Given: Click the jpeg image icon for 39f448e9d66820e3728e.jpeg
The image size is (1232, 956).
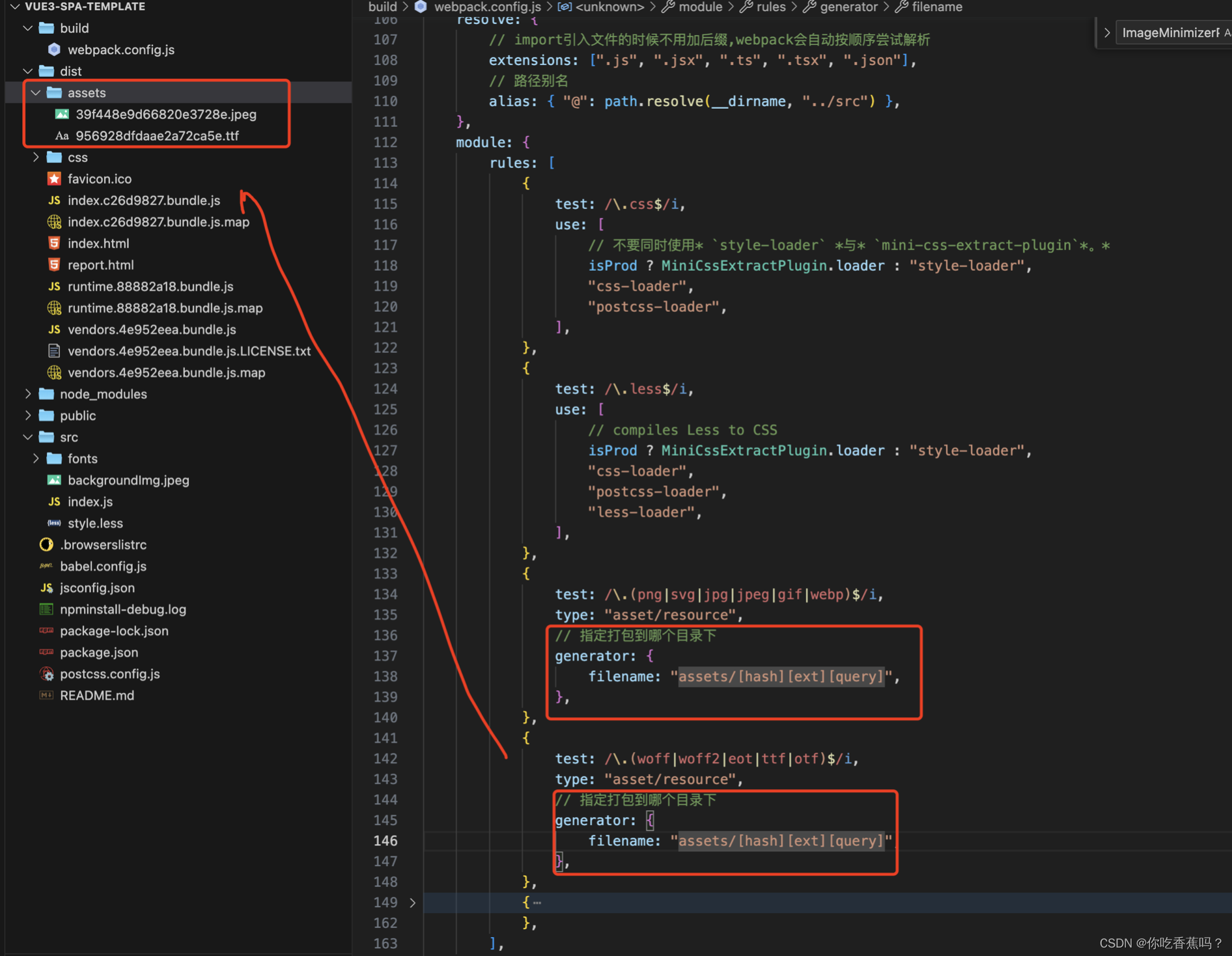Looking at the screenshot, I should pos(62,114).
